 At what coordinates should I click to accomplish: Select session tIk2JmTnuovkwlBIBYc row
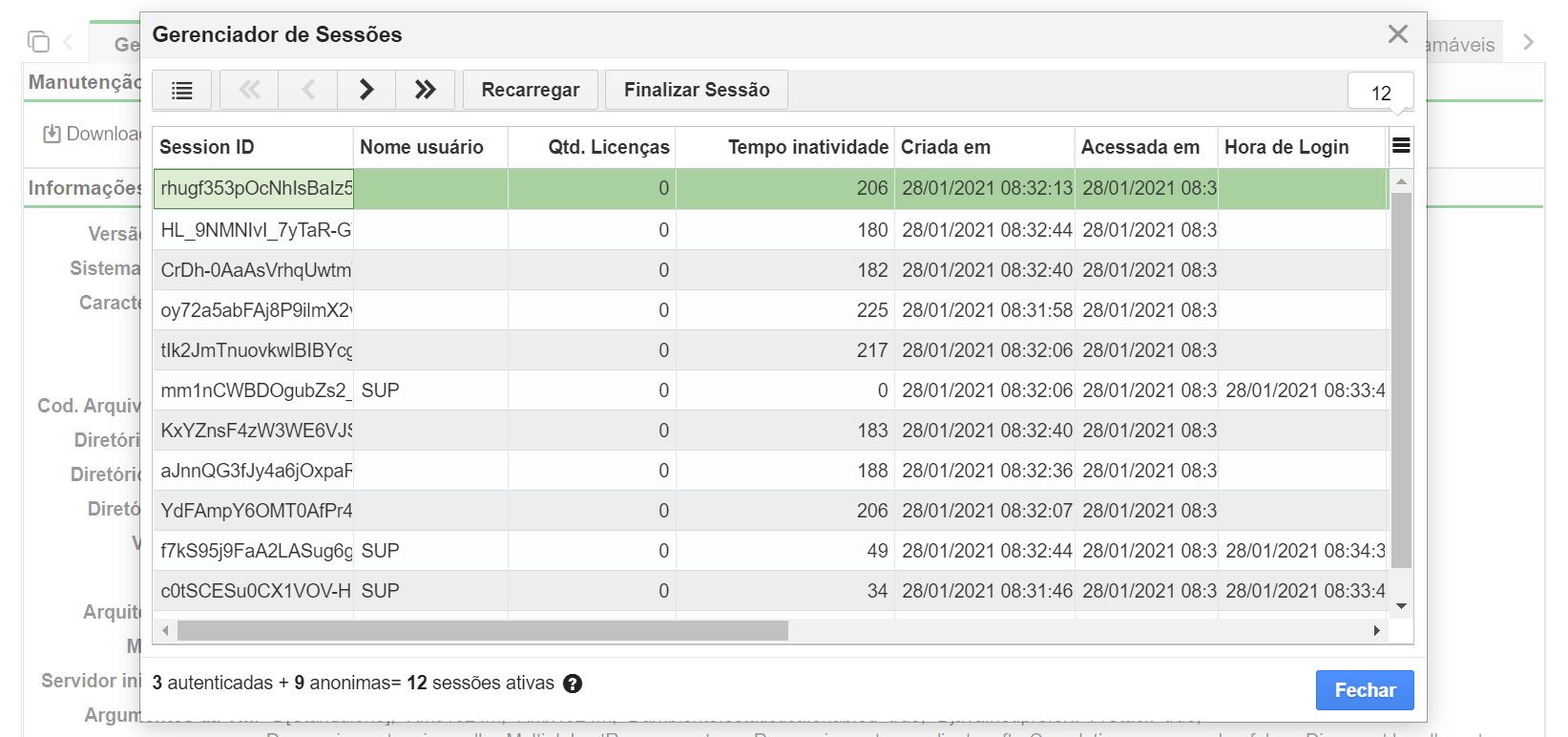tap(770, 350)
